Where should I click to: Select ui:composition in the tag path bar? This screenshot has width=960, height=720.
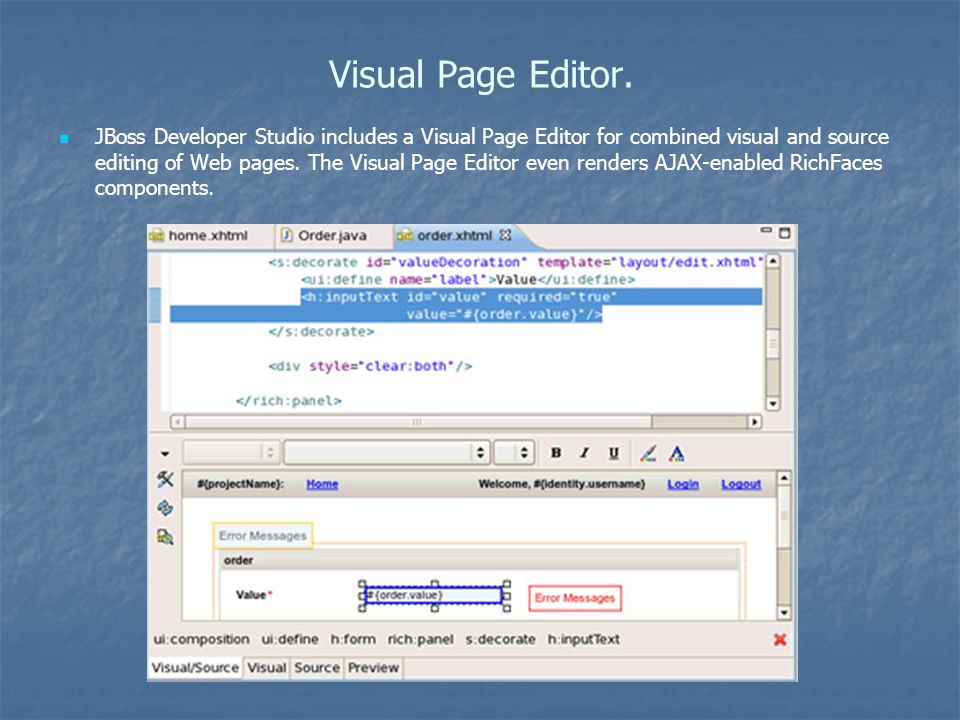click(x=201, y=639)
